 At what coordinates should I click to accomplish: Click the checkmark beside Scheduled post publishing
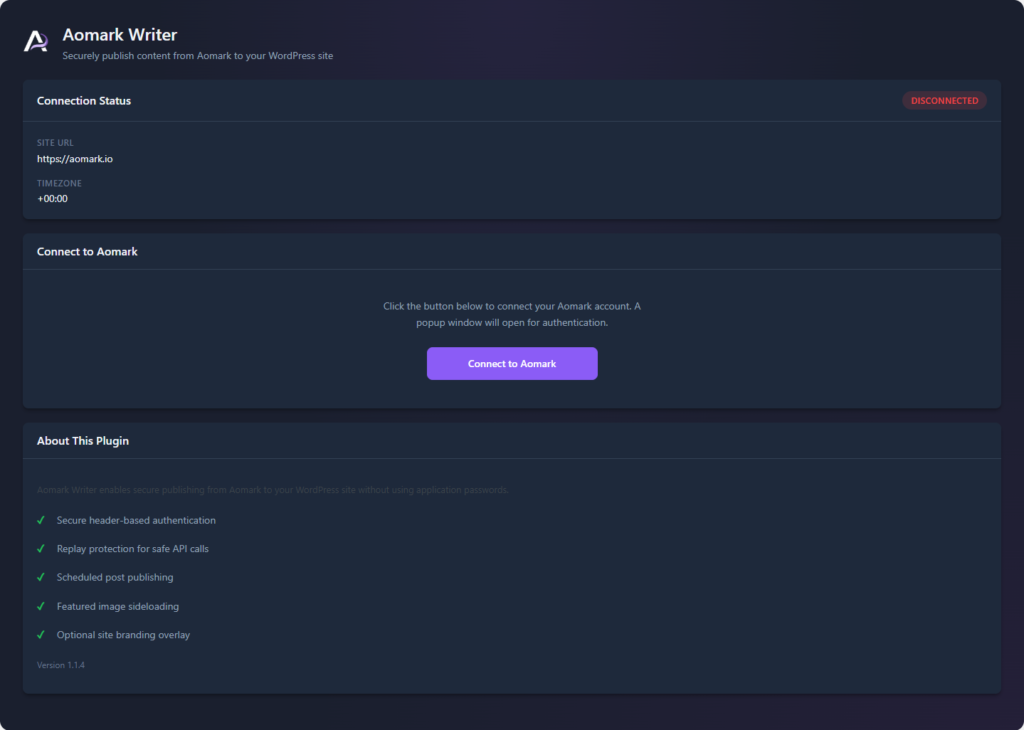click(x=41, y=577)
